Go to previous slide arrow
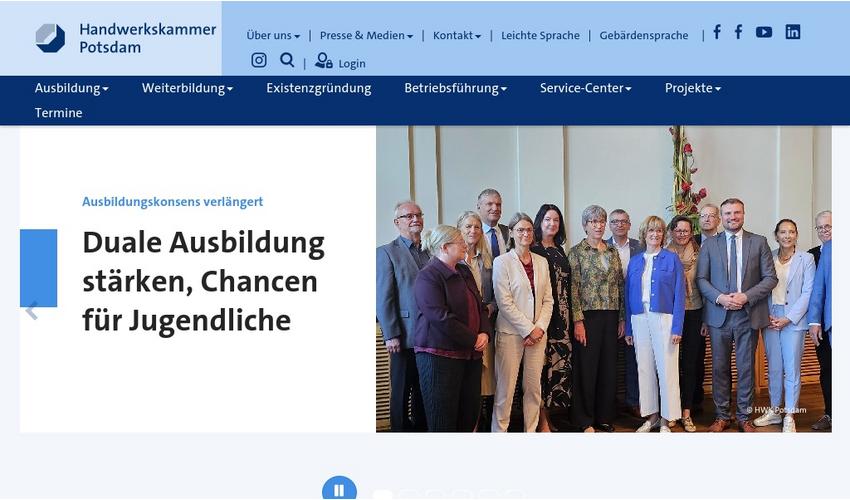 31,311
